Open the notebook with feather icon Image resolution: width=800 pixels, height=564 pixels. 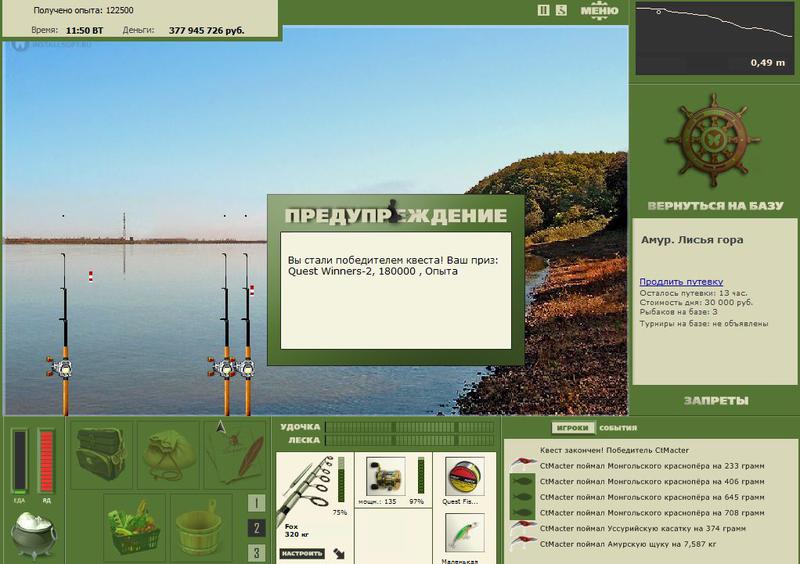pos(235,455)
